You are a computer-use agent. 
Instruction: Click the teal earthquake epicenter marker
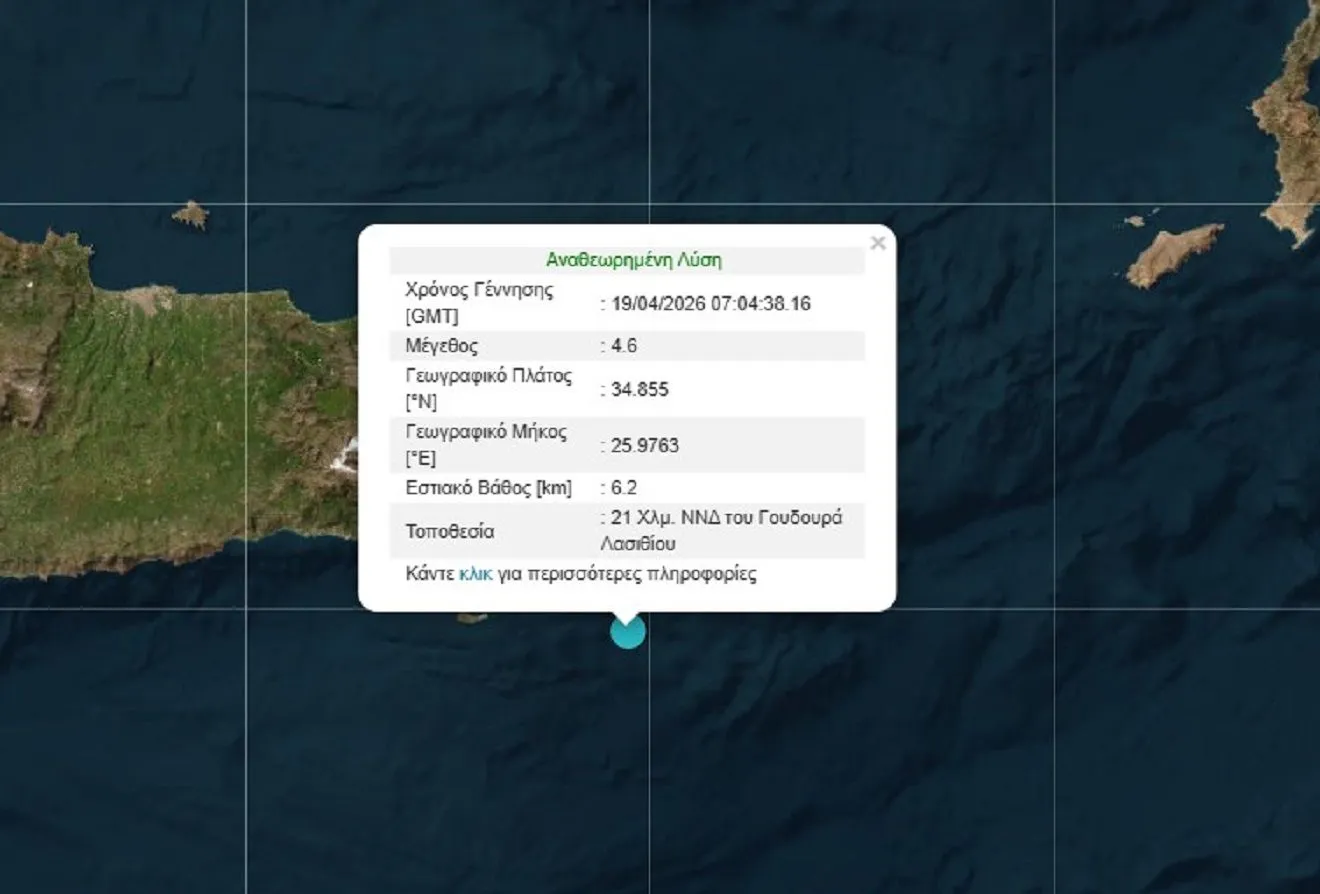pyautogui.click(x=628, y=632)
